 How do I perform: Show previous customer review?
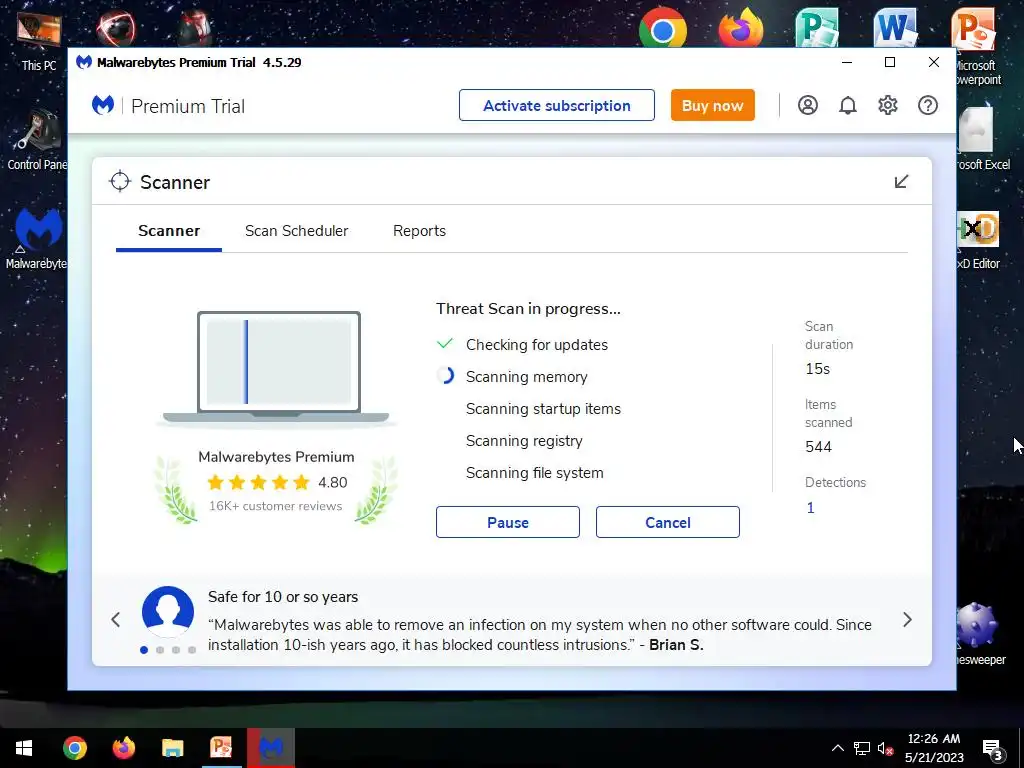(x=116, y=620)
